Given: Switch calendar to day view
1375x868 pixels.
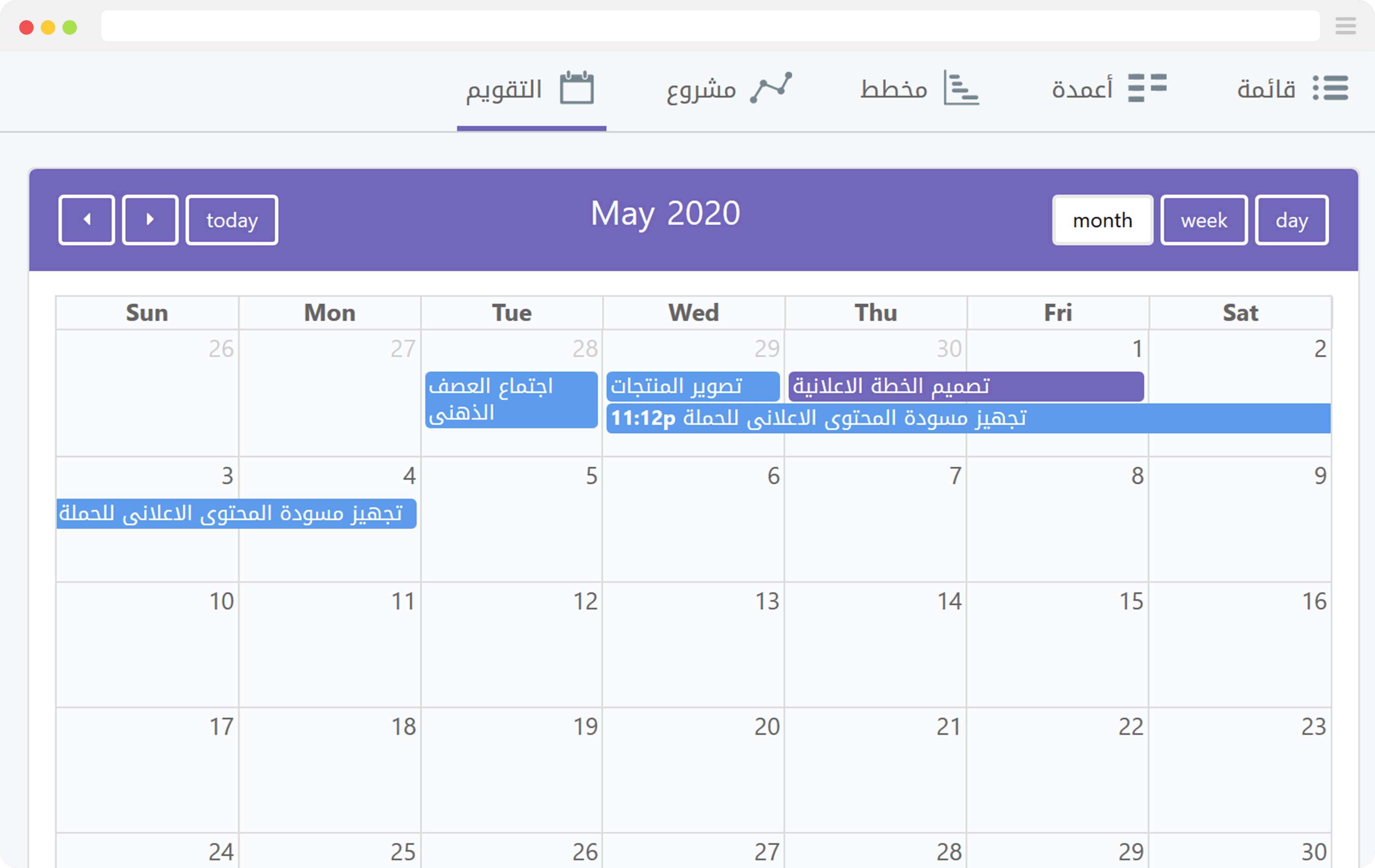Looking at the screenshot, I should [1291, 220].
